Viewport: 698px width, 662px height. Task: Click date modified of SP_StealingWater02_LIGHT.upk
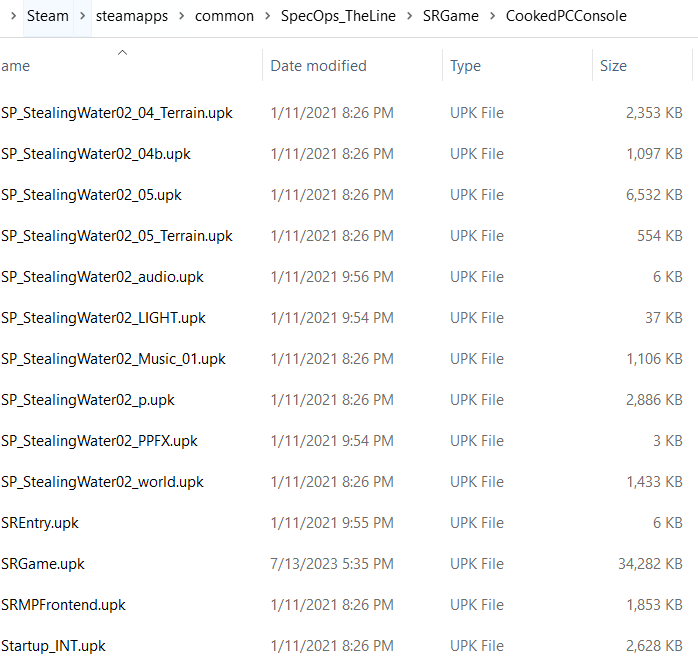pyautogui.click(x=332, y=318)
